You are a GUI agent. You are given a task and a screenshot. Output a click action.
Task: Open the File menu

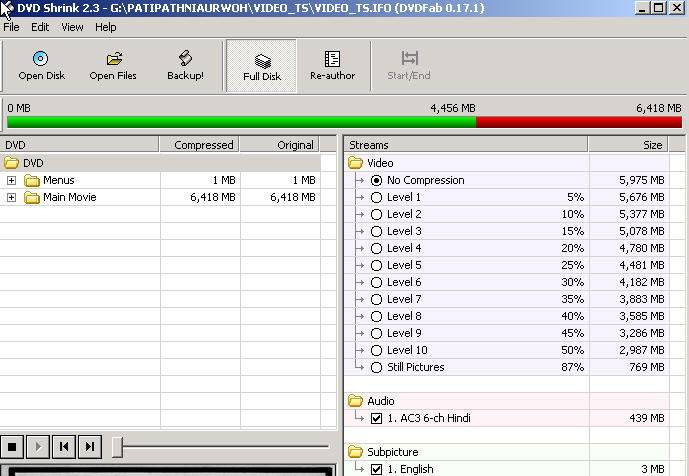pyautogui.click(x=11, y=27)
